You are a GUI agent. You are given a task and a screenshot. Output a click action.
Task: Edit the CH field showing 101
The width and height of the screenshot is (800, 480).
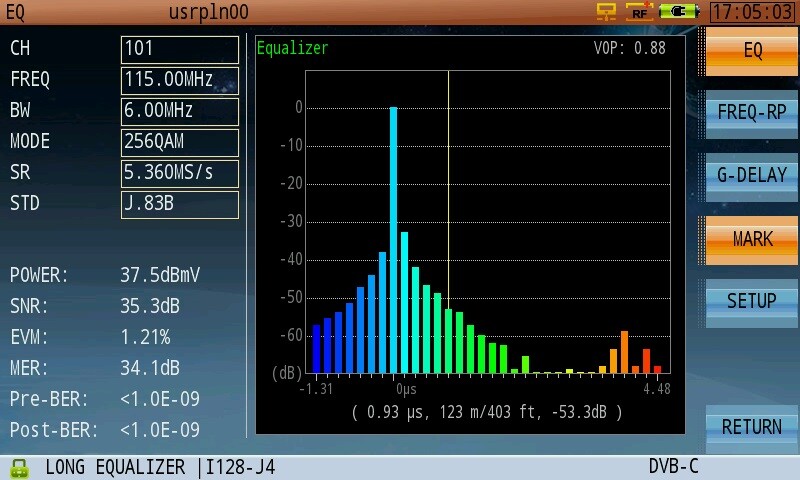[x=180, y=49]
